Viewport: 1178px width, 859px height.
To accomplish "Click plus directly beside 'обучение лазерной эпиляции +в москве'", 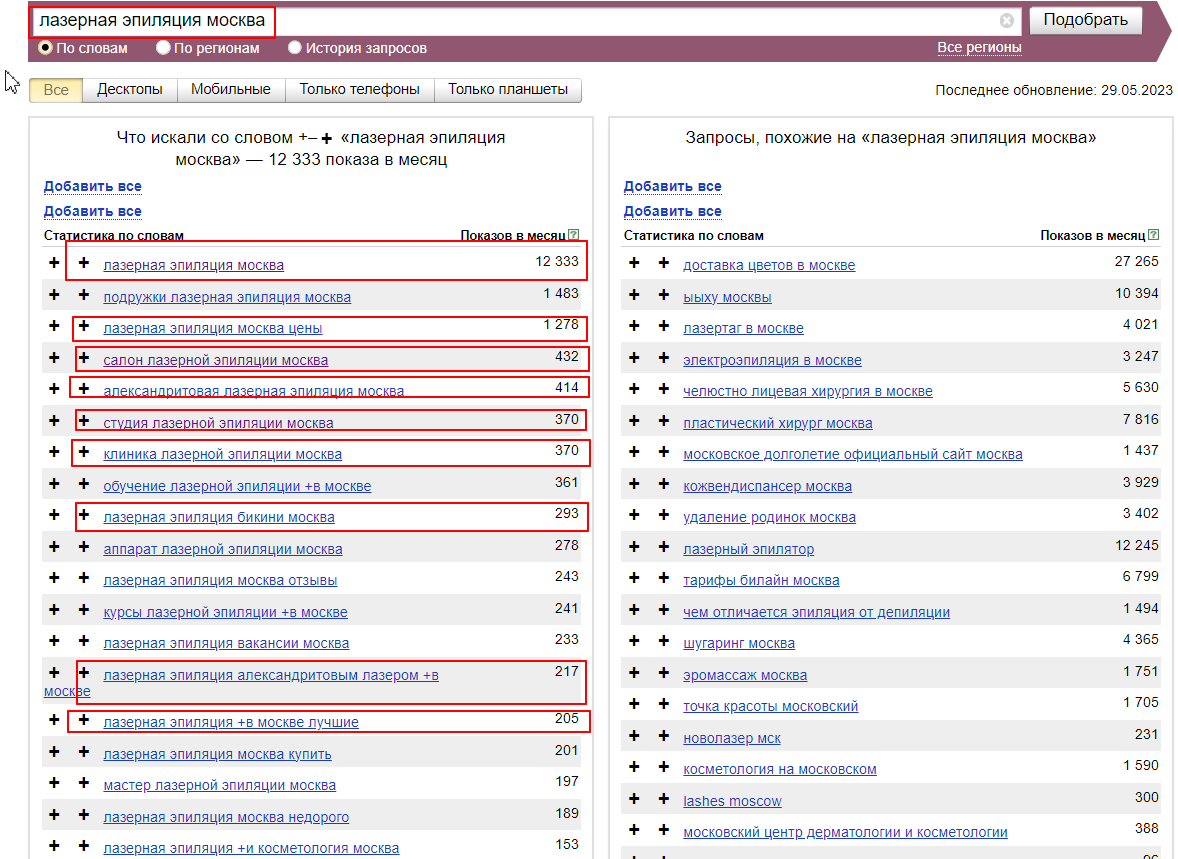I will coord(84,484).
